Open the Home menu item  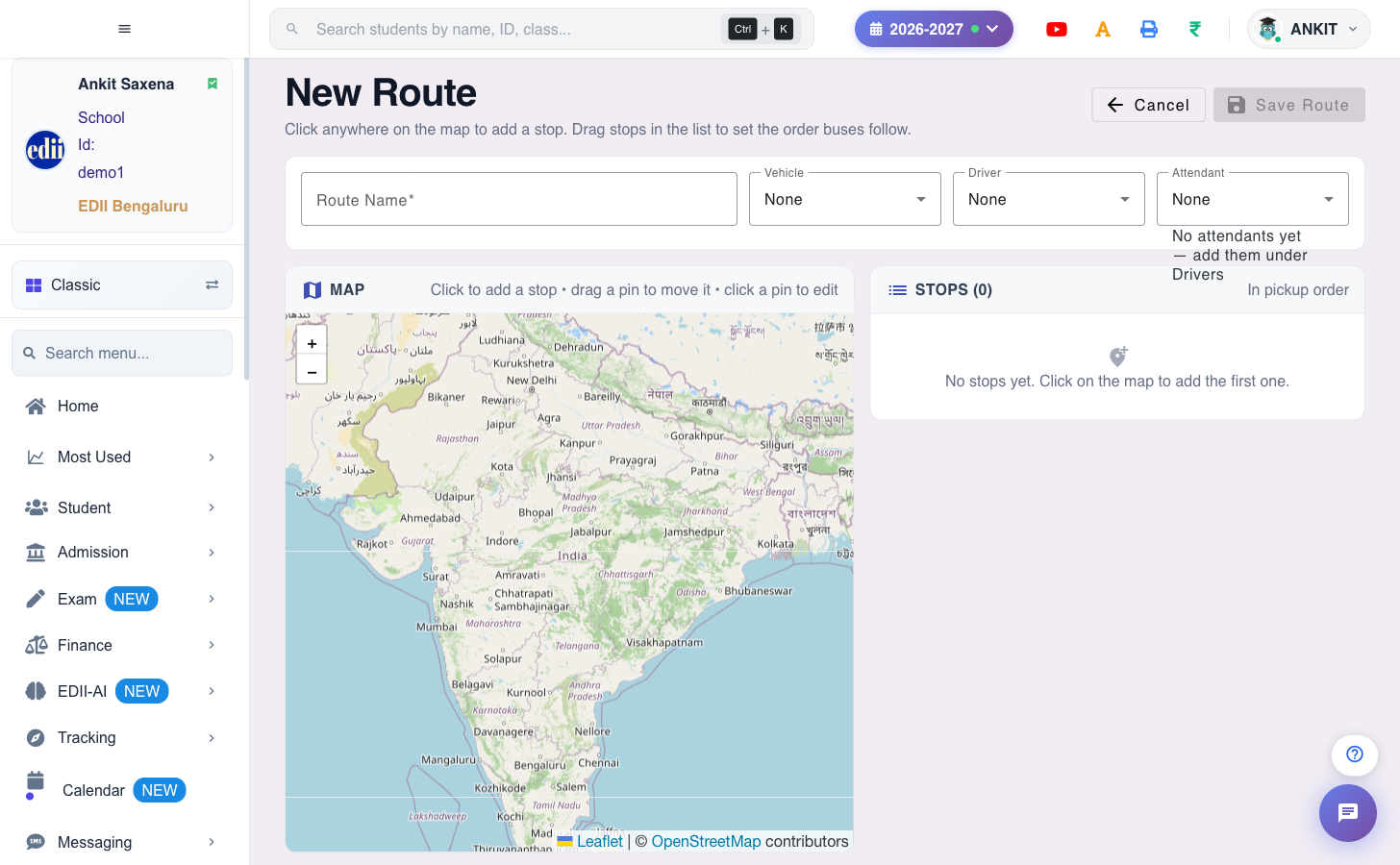[x=122, y=406]
